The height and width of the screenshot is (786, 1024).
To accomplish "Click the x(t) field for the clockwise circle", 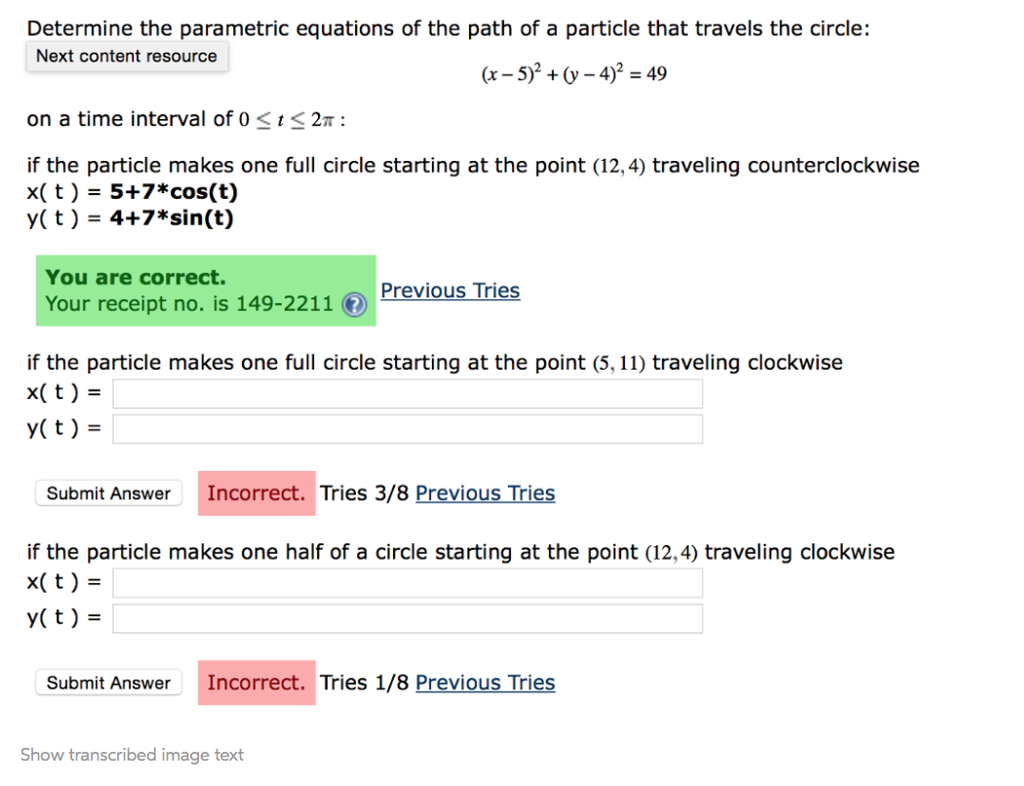I will (407, 393).
